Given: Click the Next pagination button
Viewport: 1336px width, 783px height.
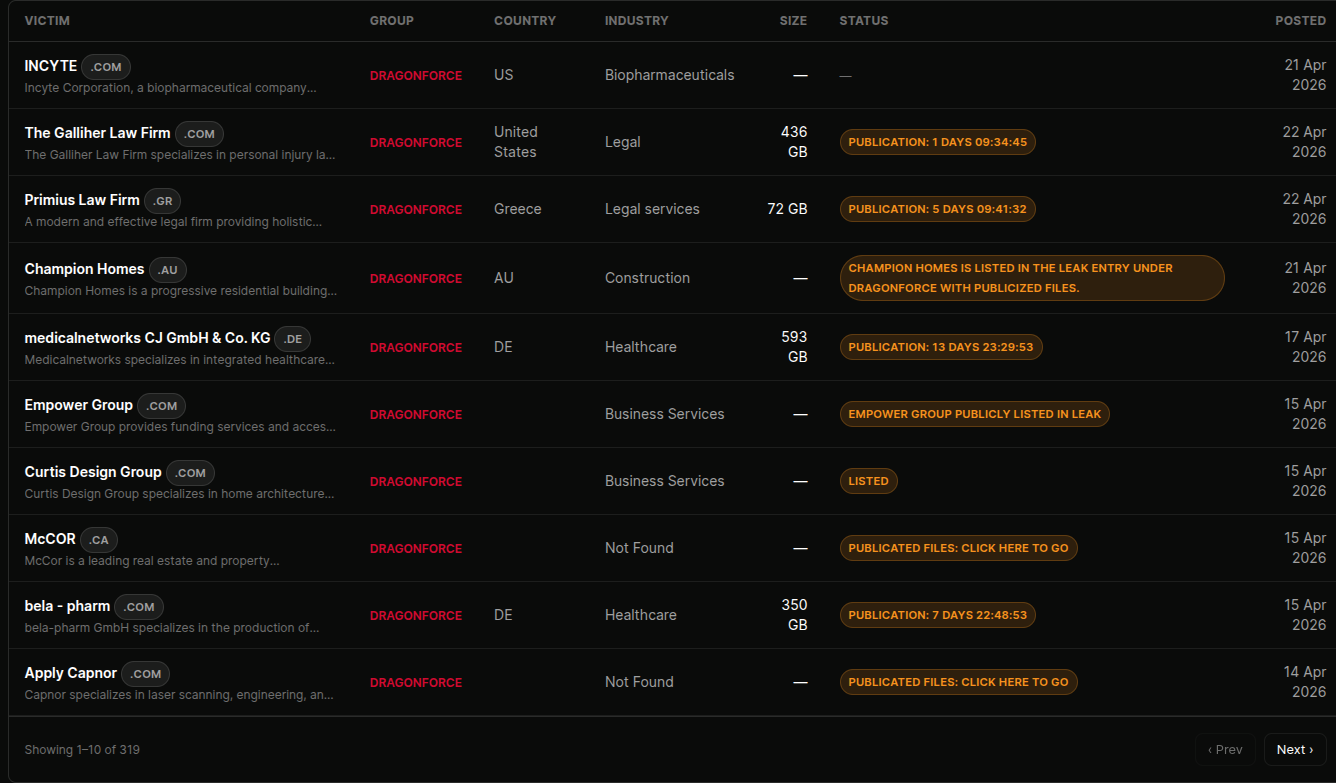Looking at the screenshot, I should 1295,750.
